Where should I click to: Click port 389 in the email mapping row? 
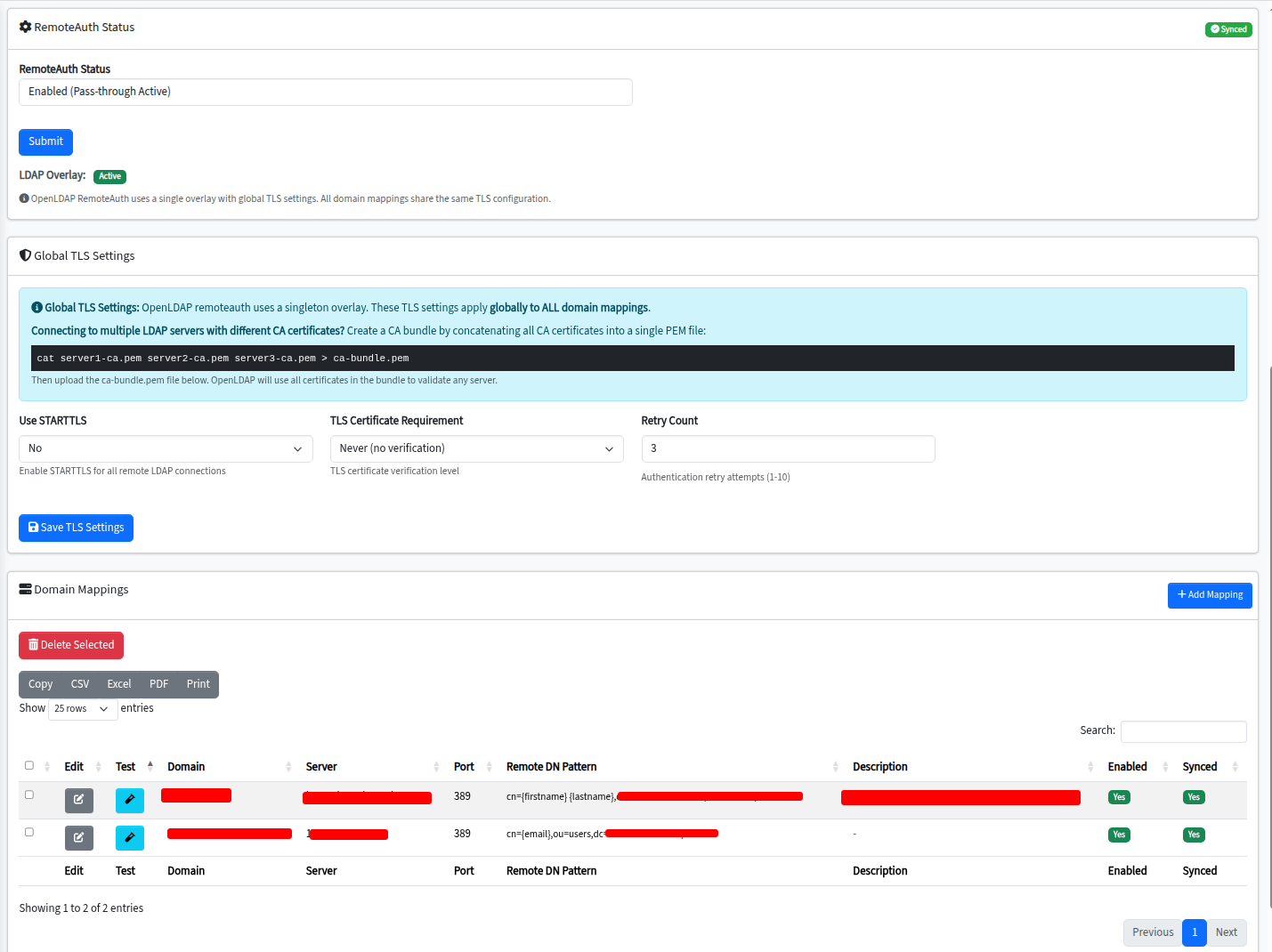pos(462,834)
